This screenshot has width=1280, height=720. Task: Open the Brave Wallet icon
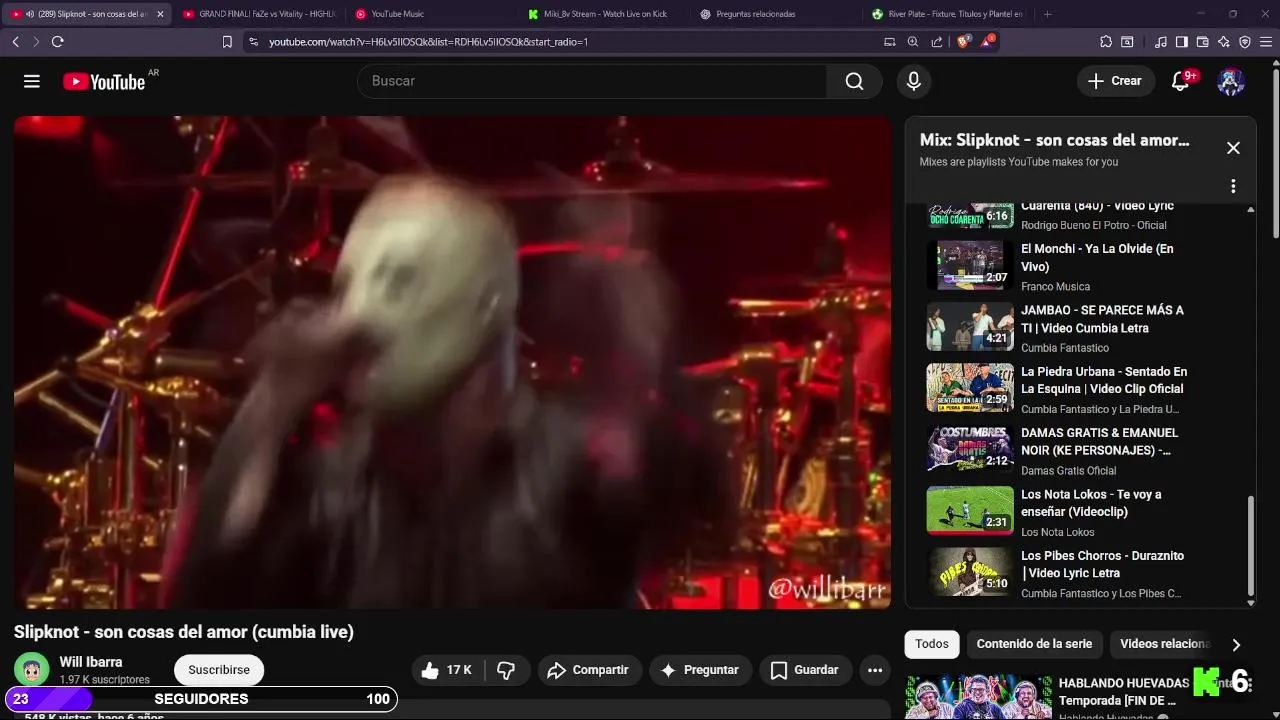[x=1203, y=42]
